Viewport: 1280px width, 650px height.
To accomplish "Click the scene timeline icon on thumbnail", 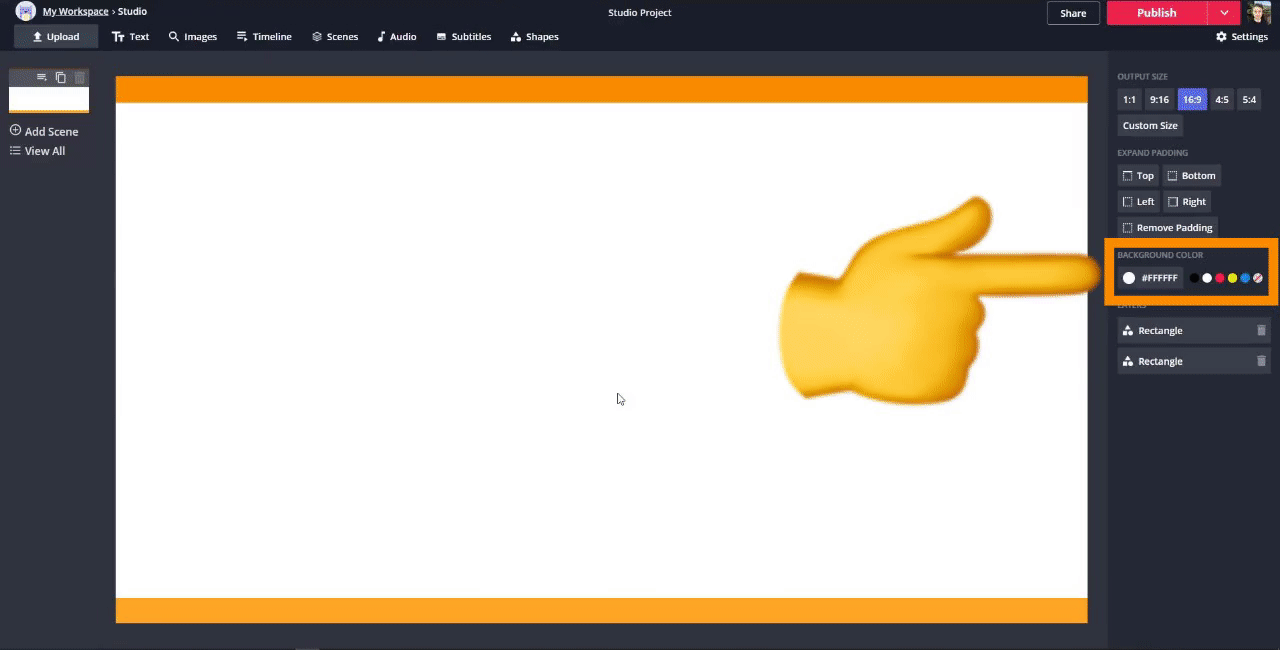I will click(42, 77).
